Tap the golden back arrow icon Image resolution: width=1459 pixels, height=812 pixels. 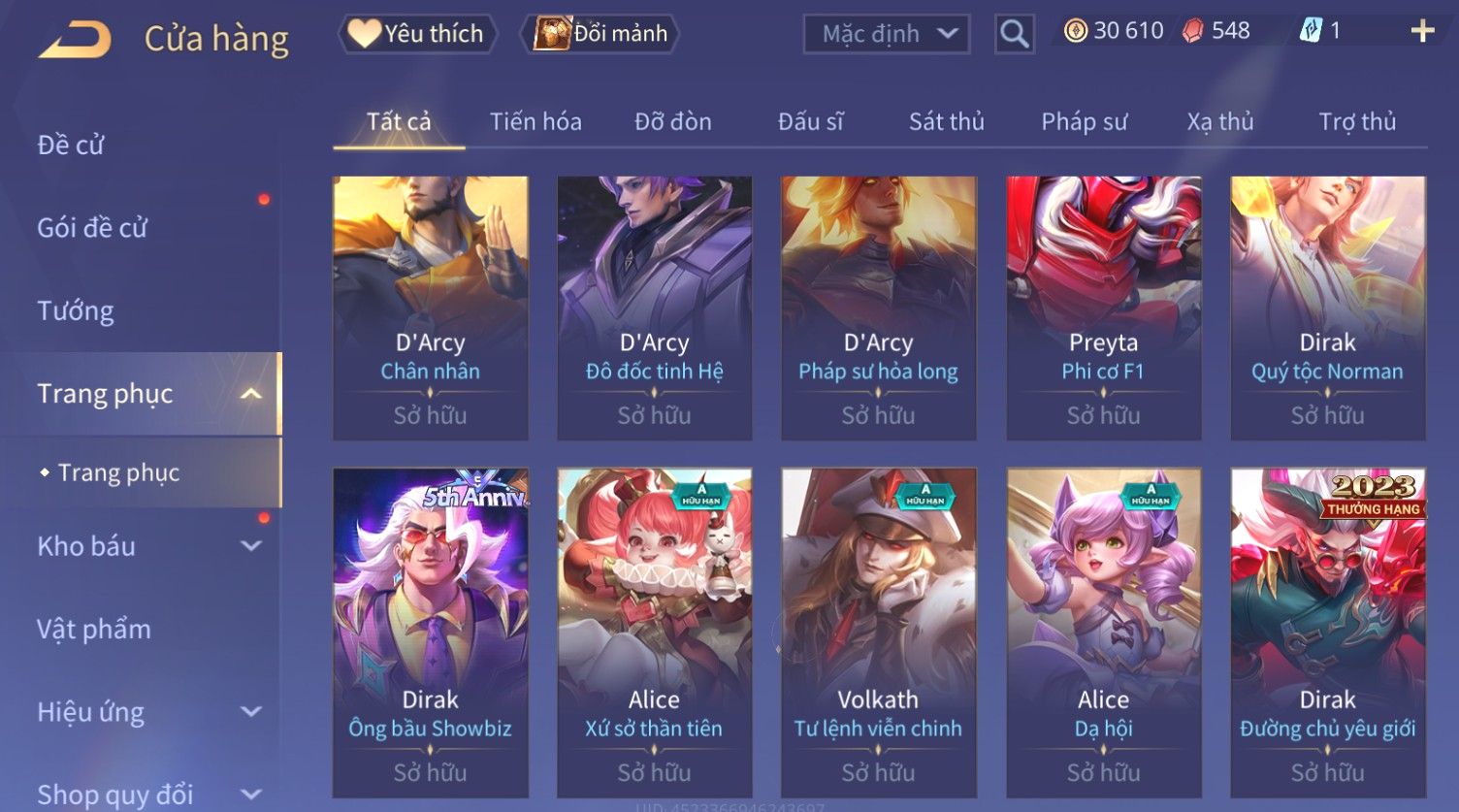point(75,39)
